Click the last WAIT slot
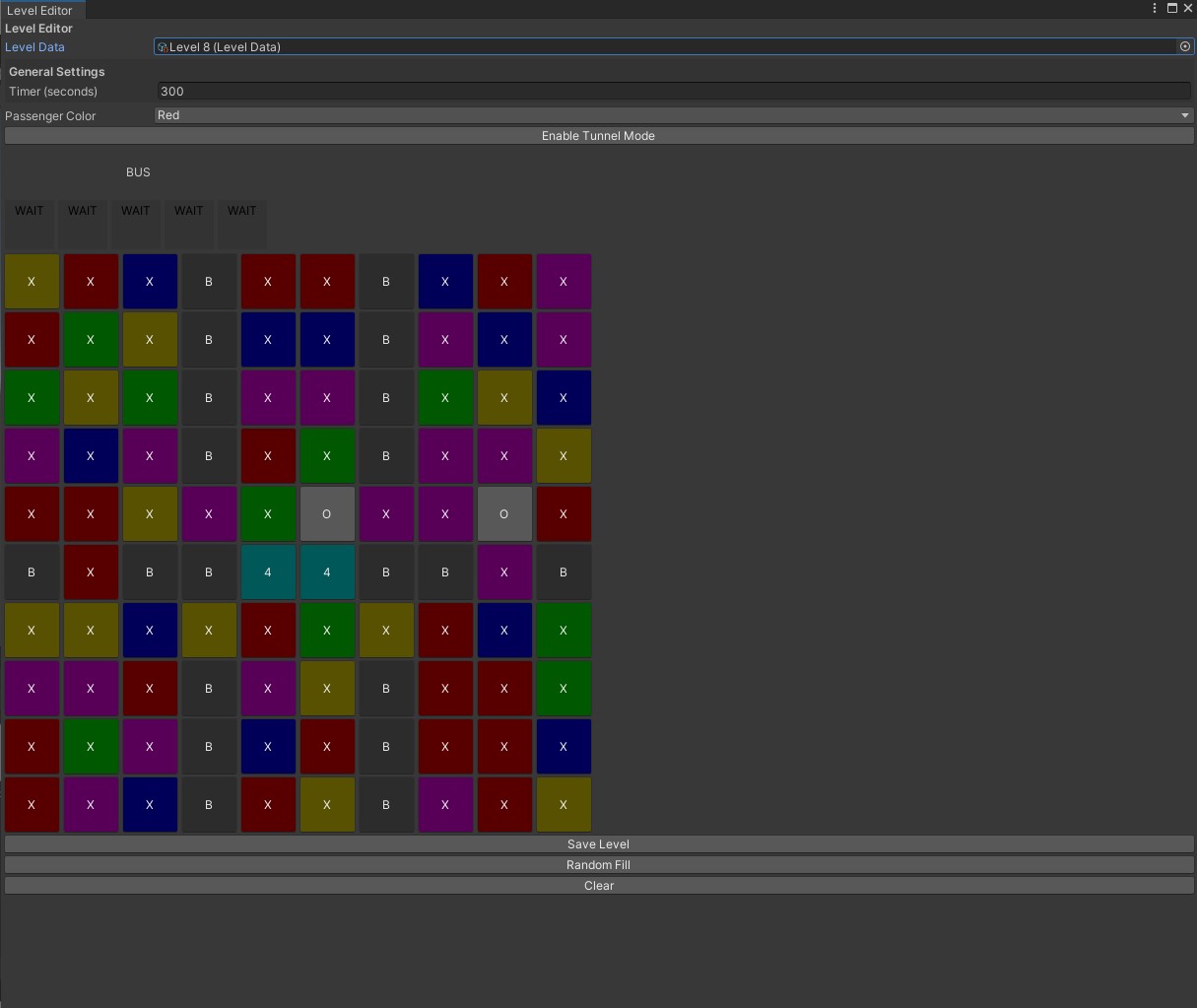Viewport: 1197px width, 1008px height. click(242, 224)
